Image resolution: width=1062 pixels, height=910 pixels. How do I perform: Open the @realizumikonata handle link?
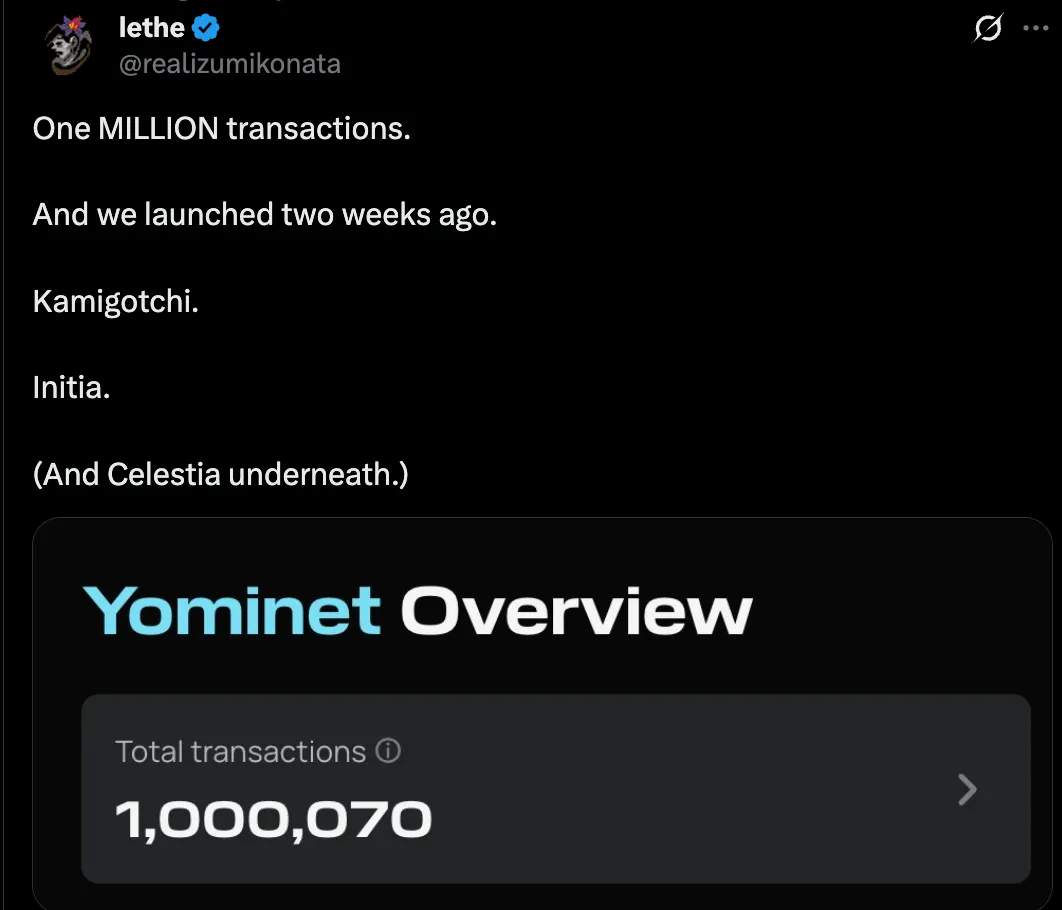click(x=229, y=64)
